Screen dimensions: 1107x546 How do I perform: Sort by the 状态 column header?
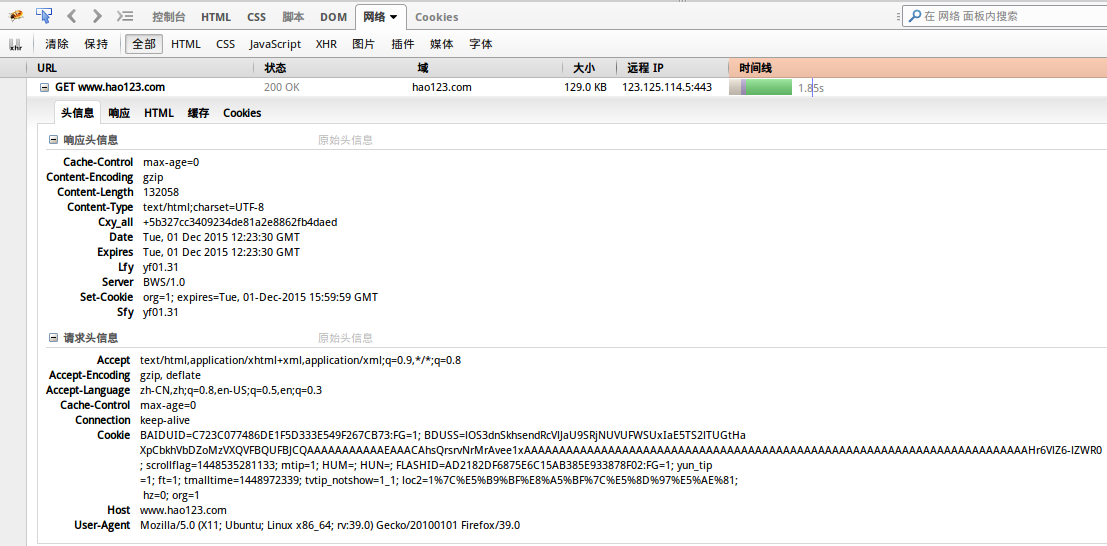tap(331, 68)
